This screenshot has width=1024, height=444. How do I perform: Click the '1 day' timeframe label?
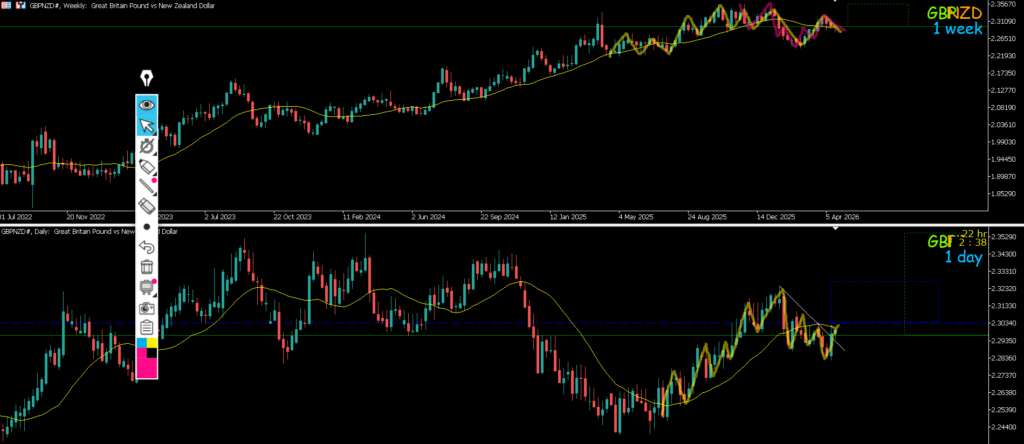963,258
